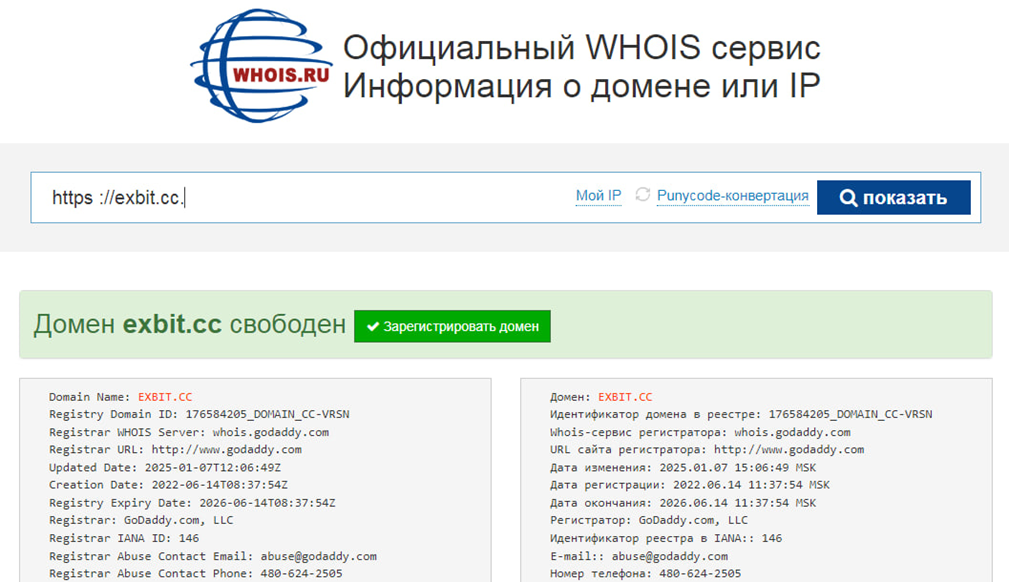This screenshot has height=582, width=1009.
Task: Click the green "Зарегистрировать домен" button
Action: point(452,326)
